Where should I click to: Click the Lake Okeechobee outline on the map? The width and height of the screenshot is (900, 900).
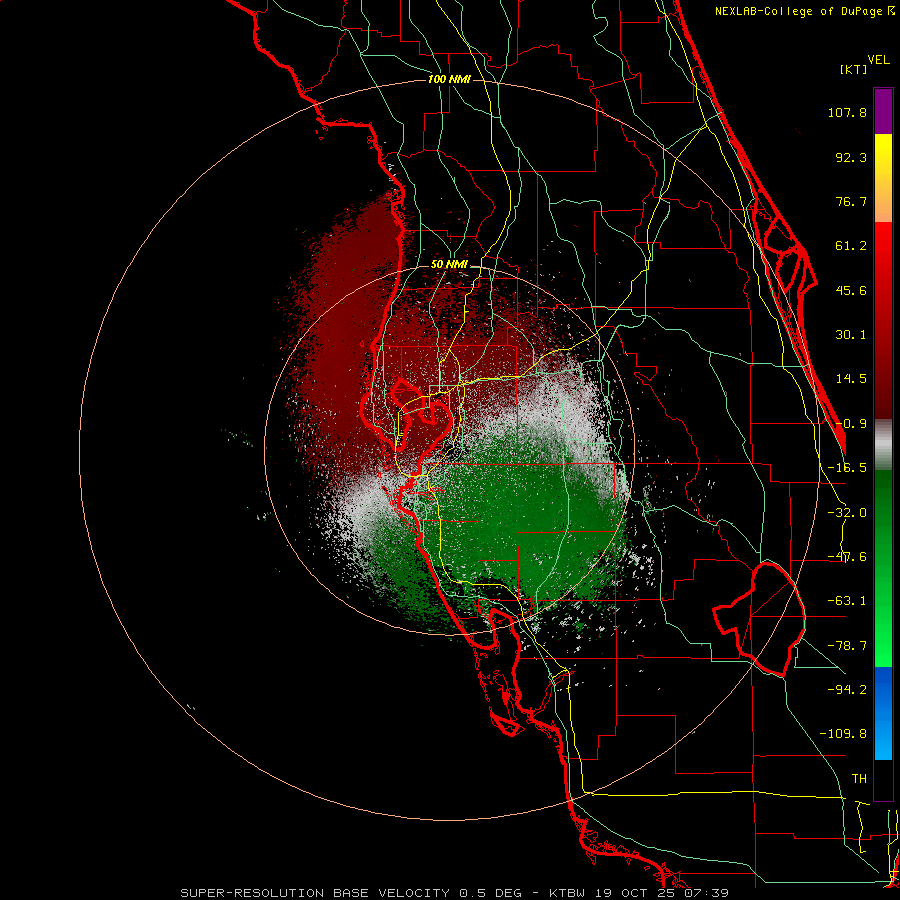pos(759,619)
